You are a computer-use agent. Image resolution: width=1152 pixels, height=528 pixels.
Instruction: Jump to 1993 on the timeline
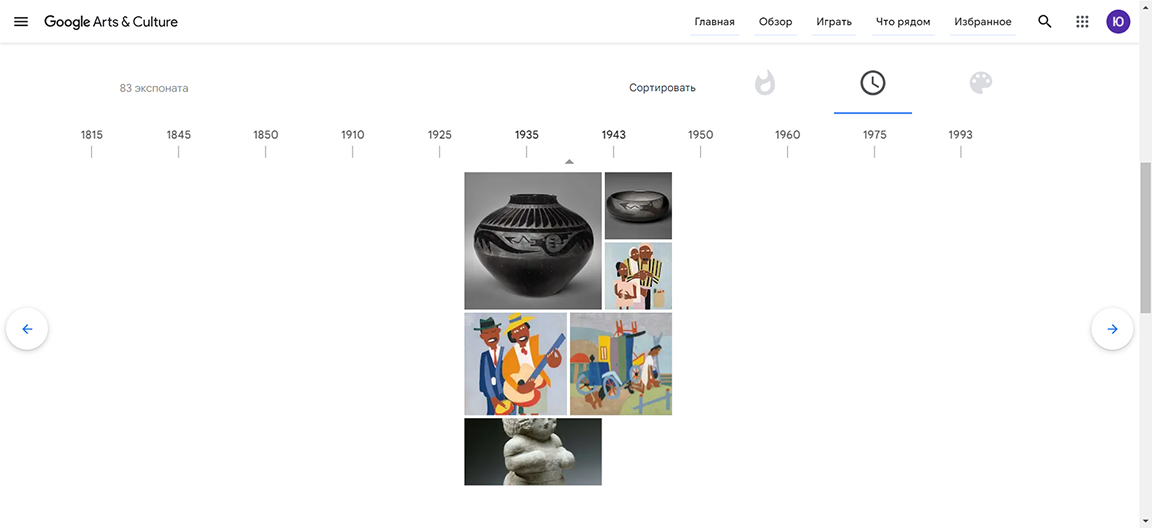(960, 135)
